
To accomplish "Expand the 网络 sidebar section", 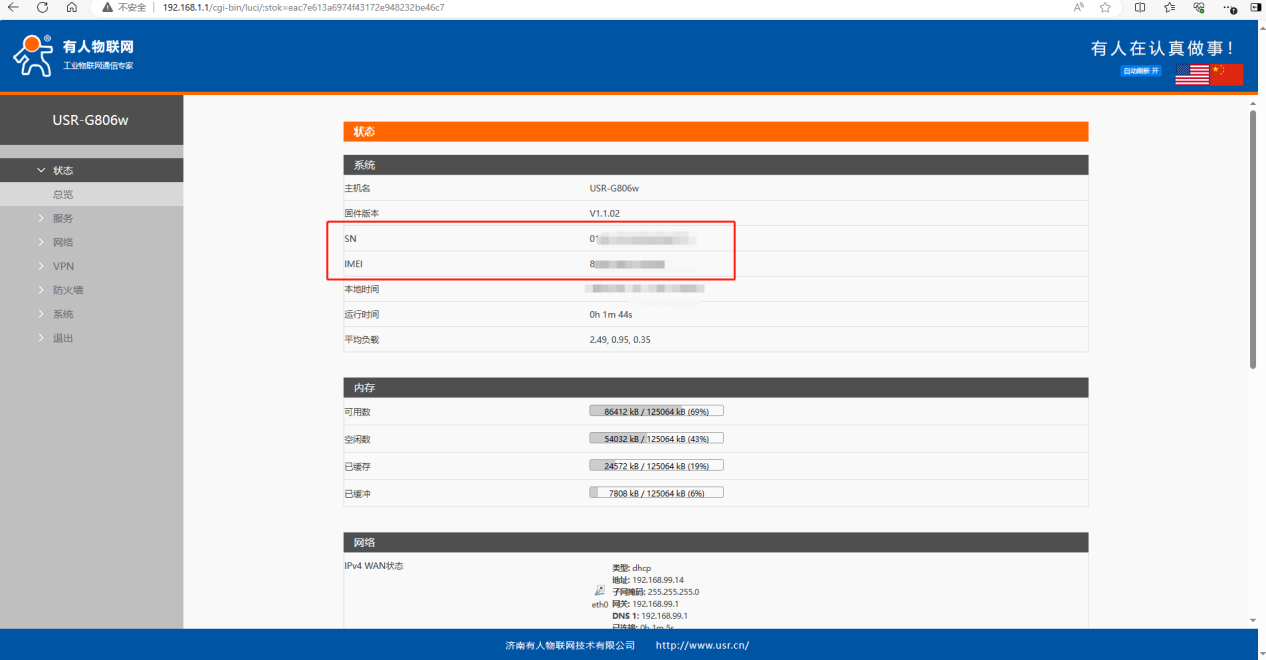I will 62,242.
